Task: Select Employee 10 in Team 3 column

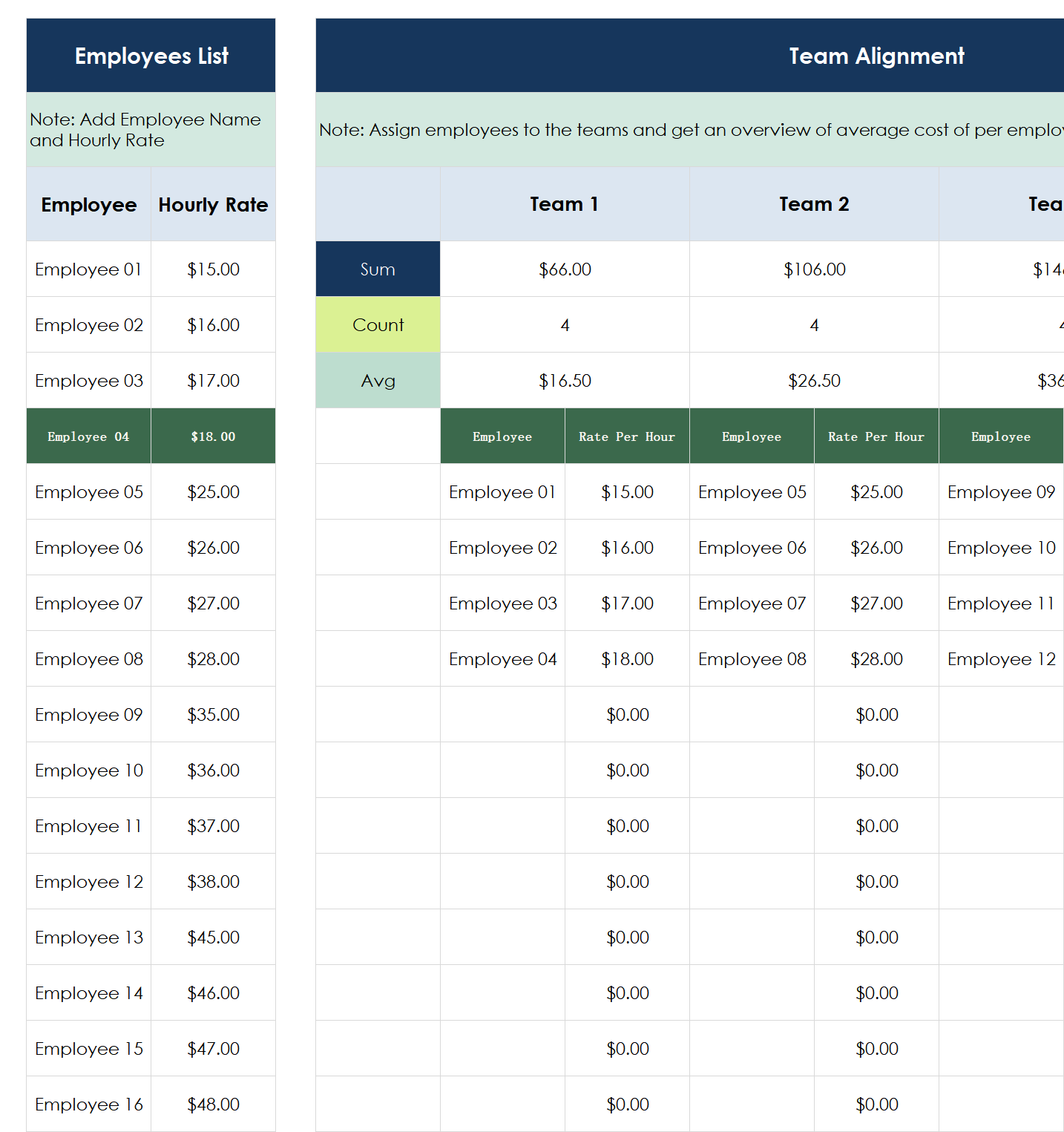Action: [1001, 548]
